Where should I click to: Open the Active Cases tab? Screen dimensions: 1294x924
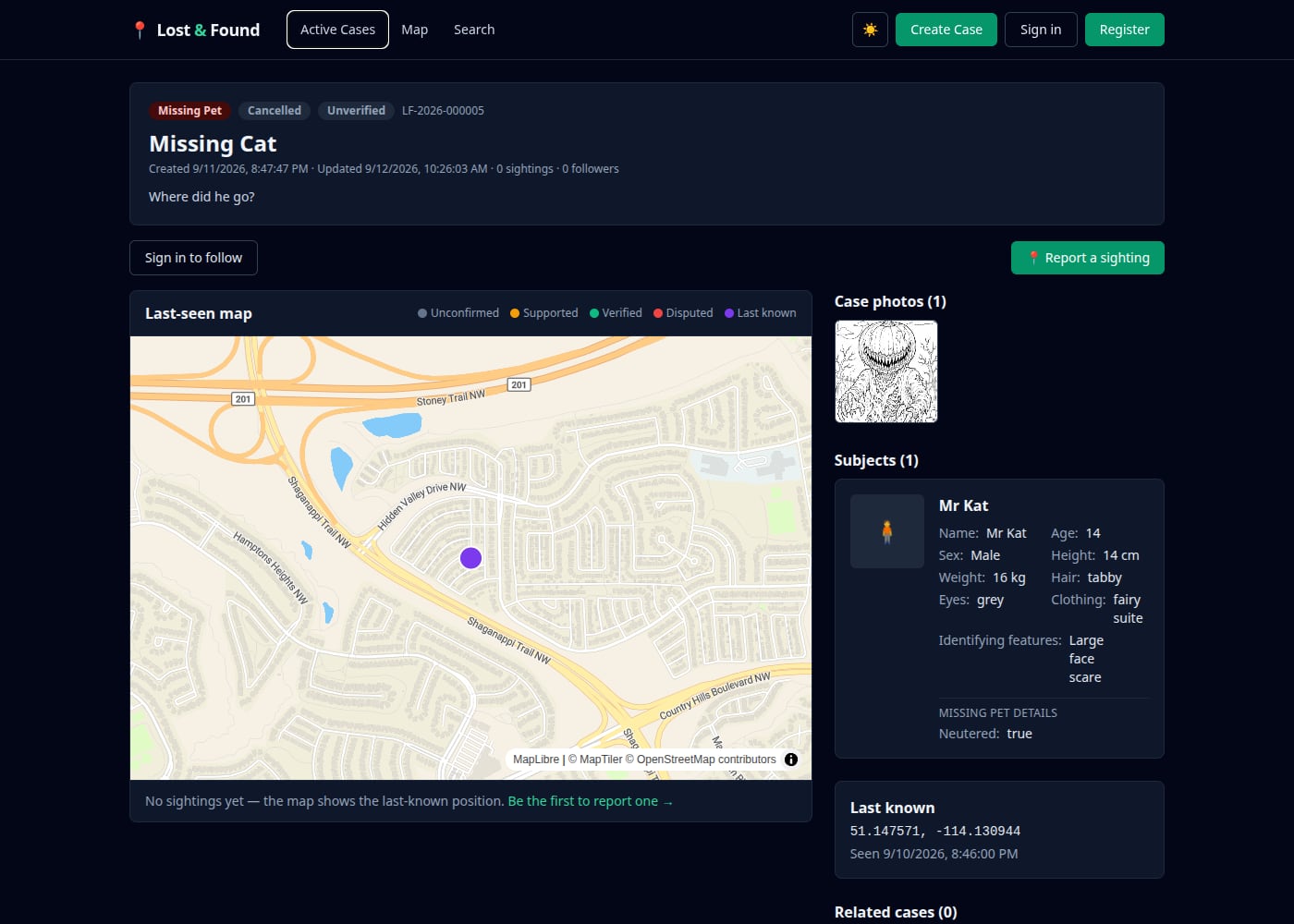(337, 30)
